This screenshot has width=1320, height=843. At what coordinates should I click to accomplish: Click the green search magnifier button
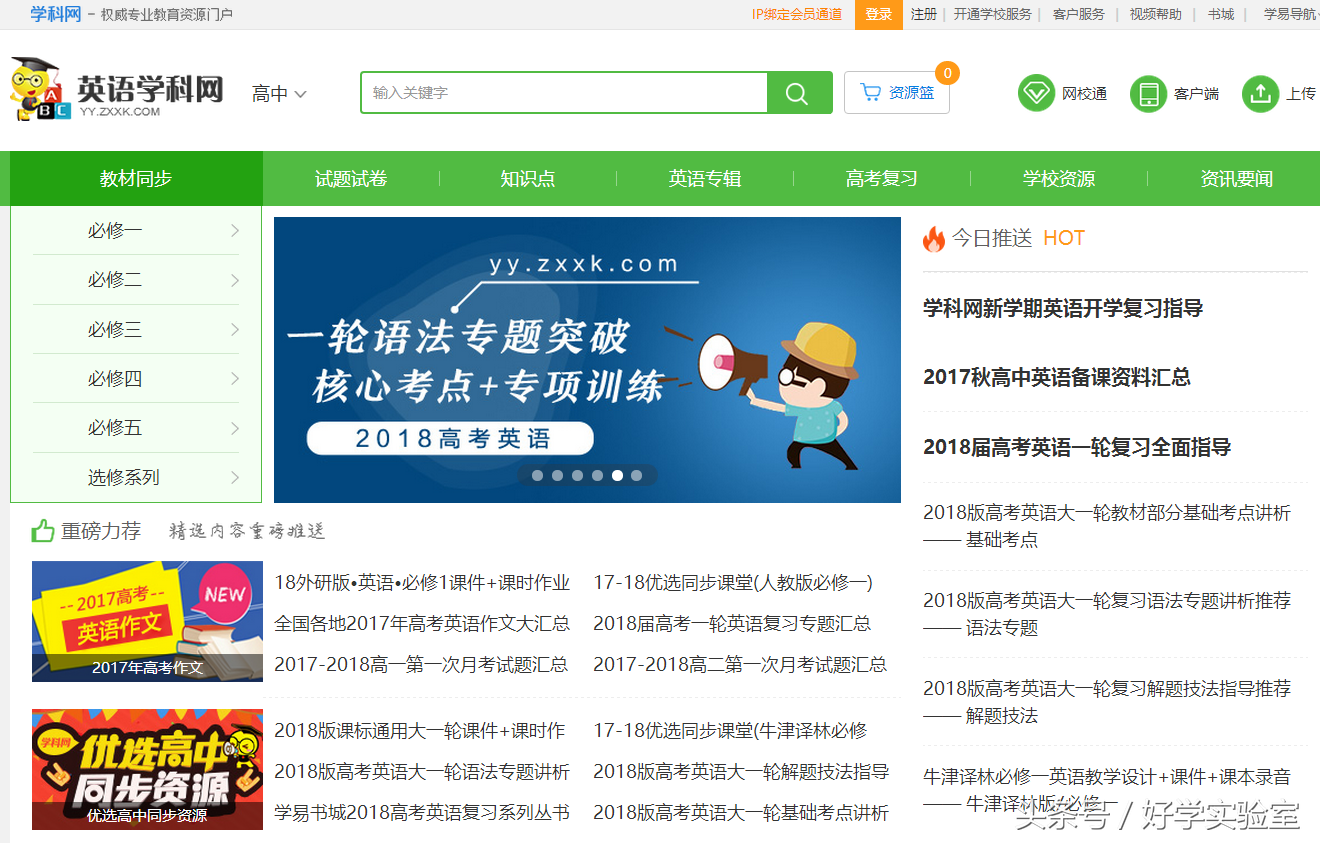click(798, 93)
